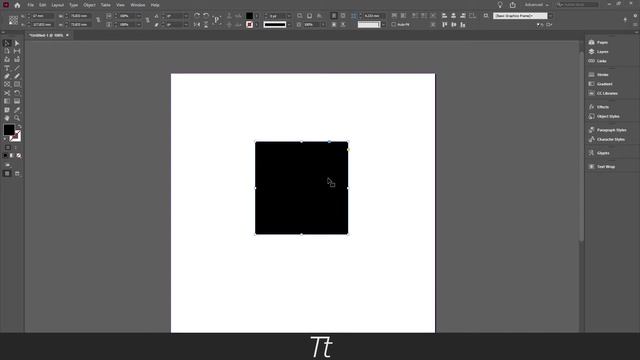Click the Apply None button in toolbox
This screenshot has height=360, width=640.
[19, 156]
